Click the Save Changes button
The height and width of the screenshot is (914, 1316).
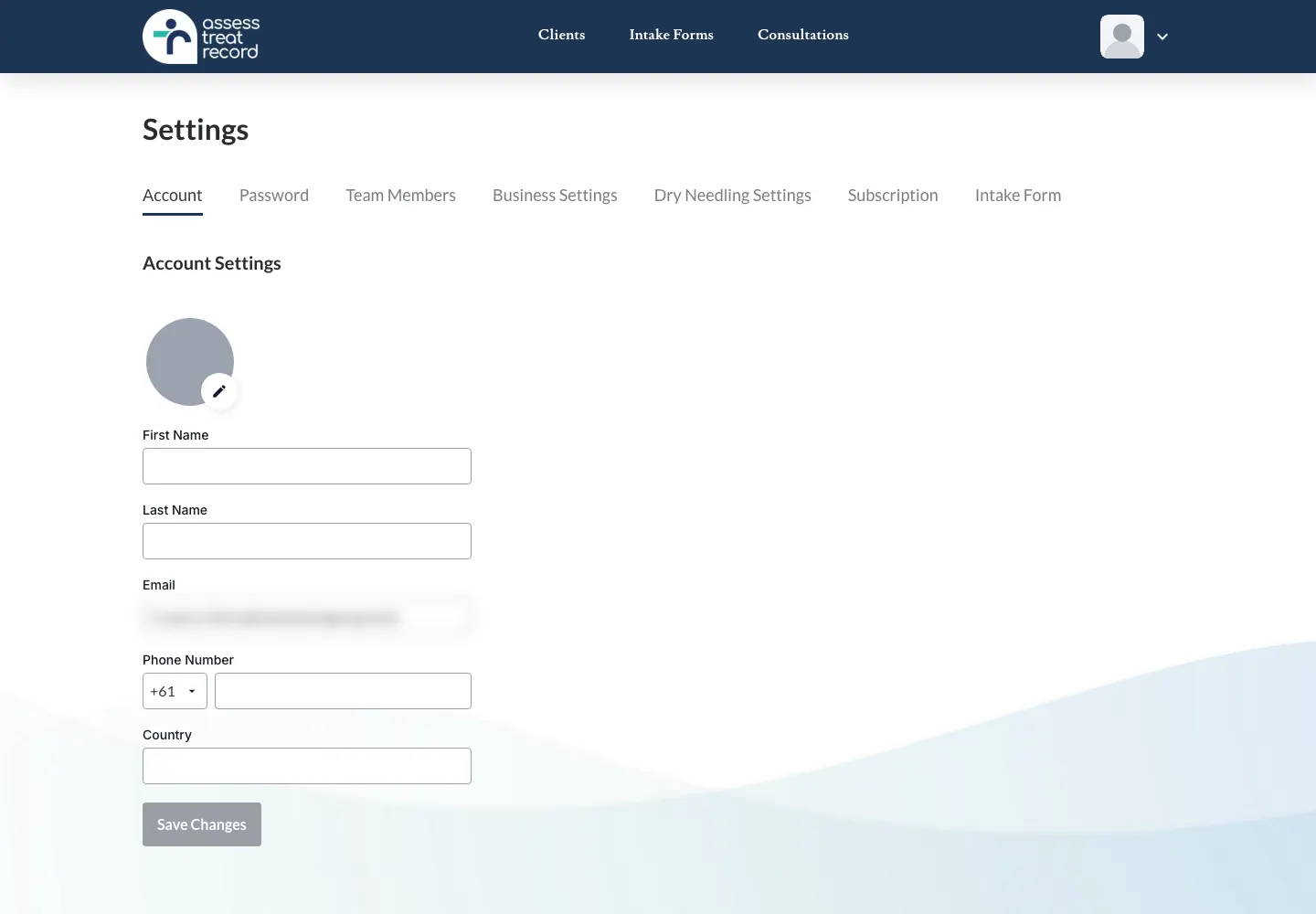point(202,824)
